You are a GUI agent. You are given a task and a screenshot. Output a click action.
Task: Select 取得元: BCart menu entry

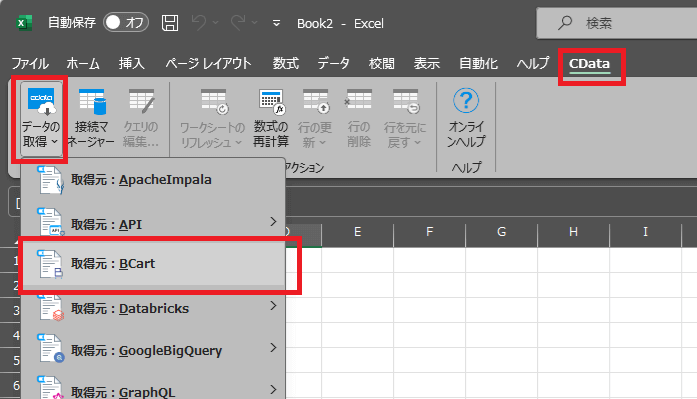(154, 264)
